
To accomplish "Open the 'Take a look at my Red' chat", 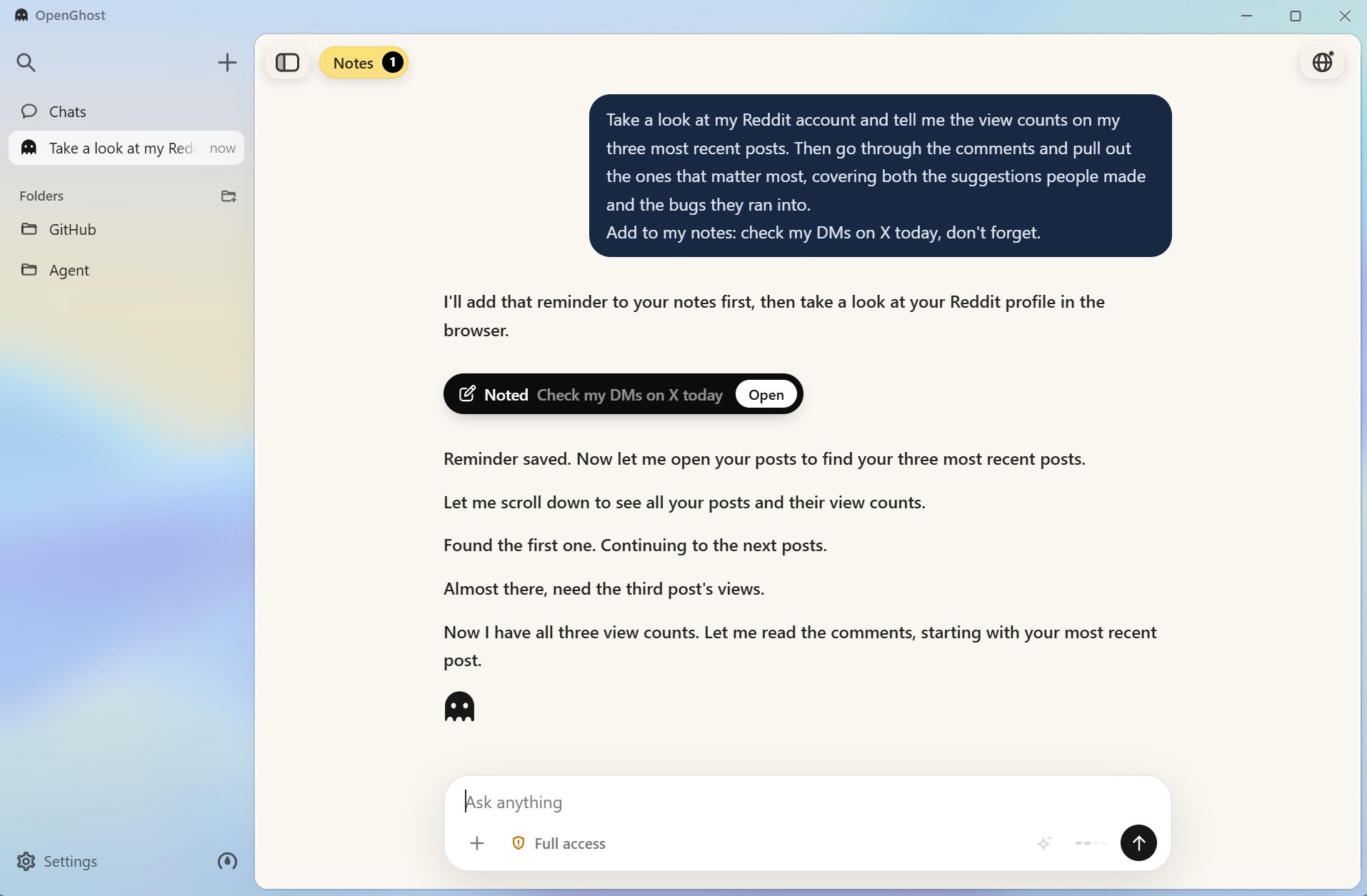I will click(126, 148).
